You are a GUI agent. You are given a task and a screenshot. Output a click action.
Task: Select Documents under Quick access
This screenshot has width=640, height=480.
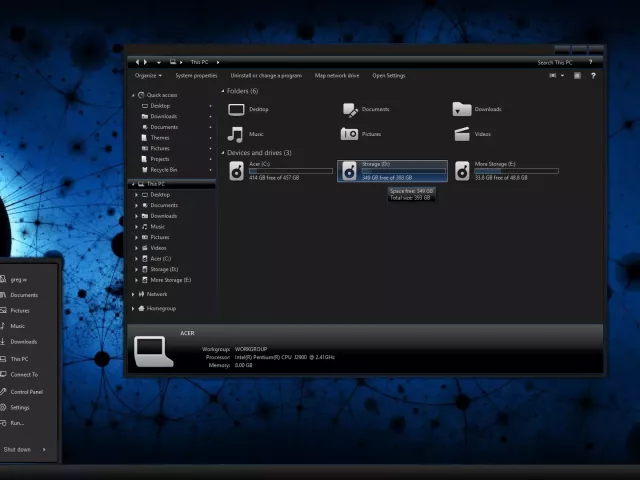pyautogui.click(x=164, y=127)
